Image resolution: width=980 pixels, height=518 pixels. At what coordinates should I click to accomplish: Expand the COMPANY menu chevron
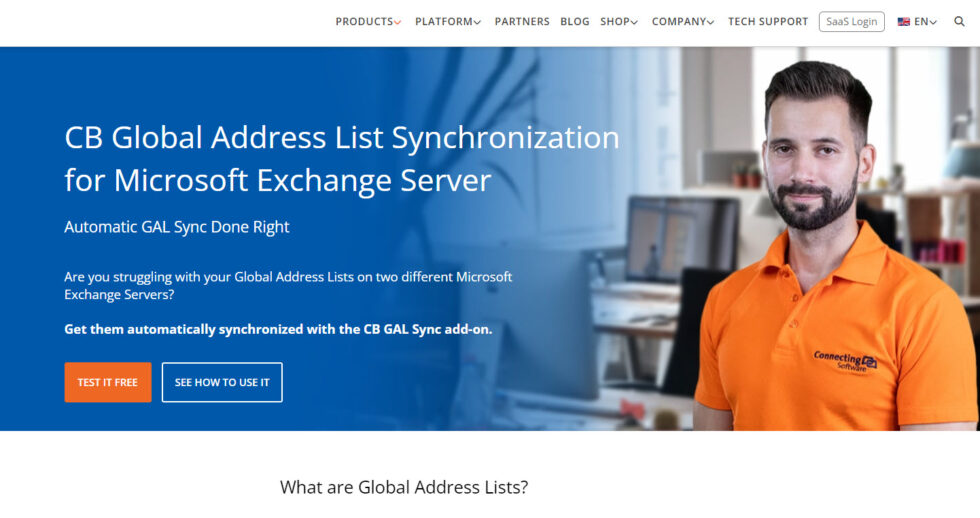pyautogui.click(x=710, y=22)
